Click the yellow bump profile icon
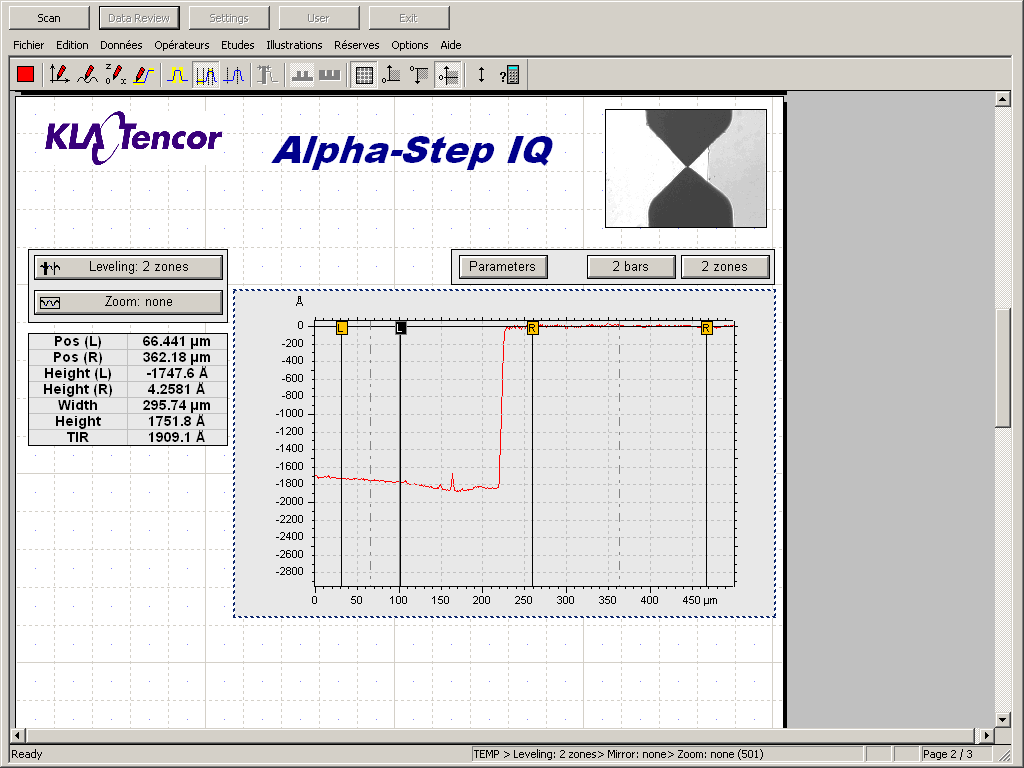Viewport: 1024px width, 768px height. 177,75
